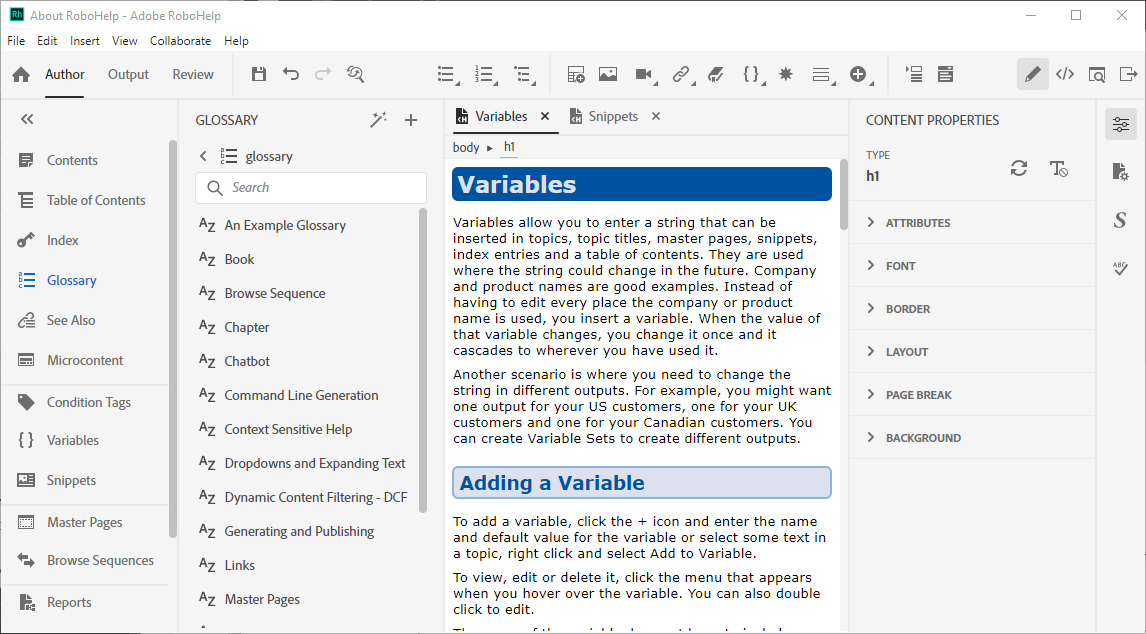
Task: Insert a bulleted list
Action: click(x=447, y=74)
